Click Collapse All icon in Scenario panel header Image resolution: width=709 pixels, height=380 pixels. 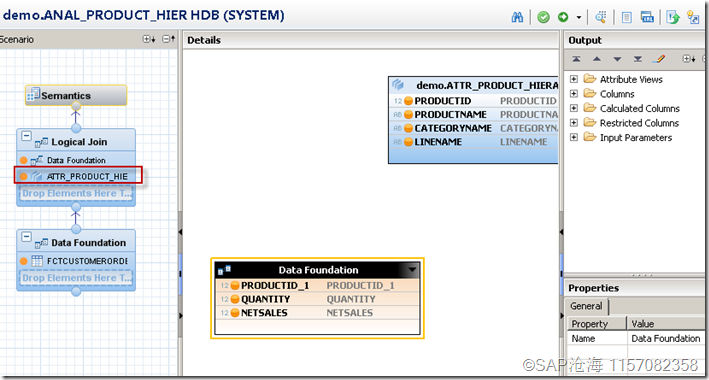pos(169,39)
